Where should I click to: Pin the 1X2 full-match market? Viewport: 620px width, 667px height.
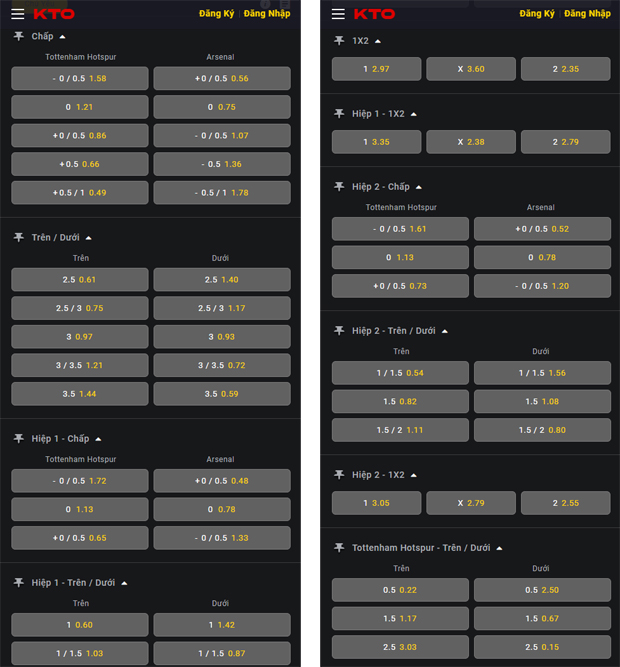point(339,40)
